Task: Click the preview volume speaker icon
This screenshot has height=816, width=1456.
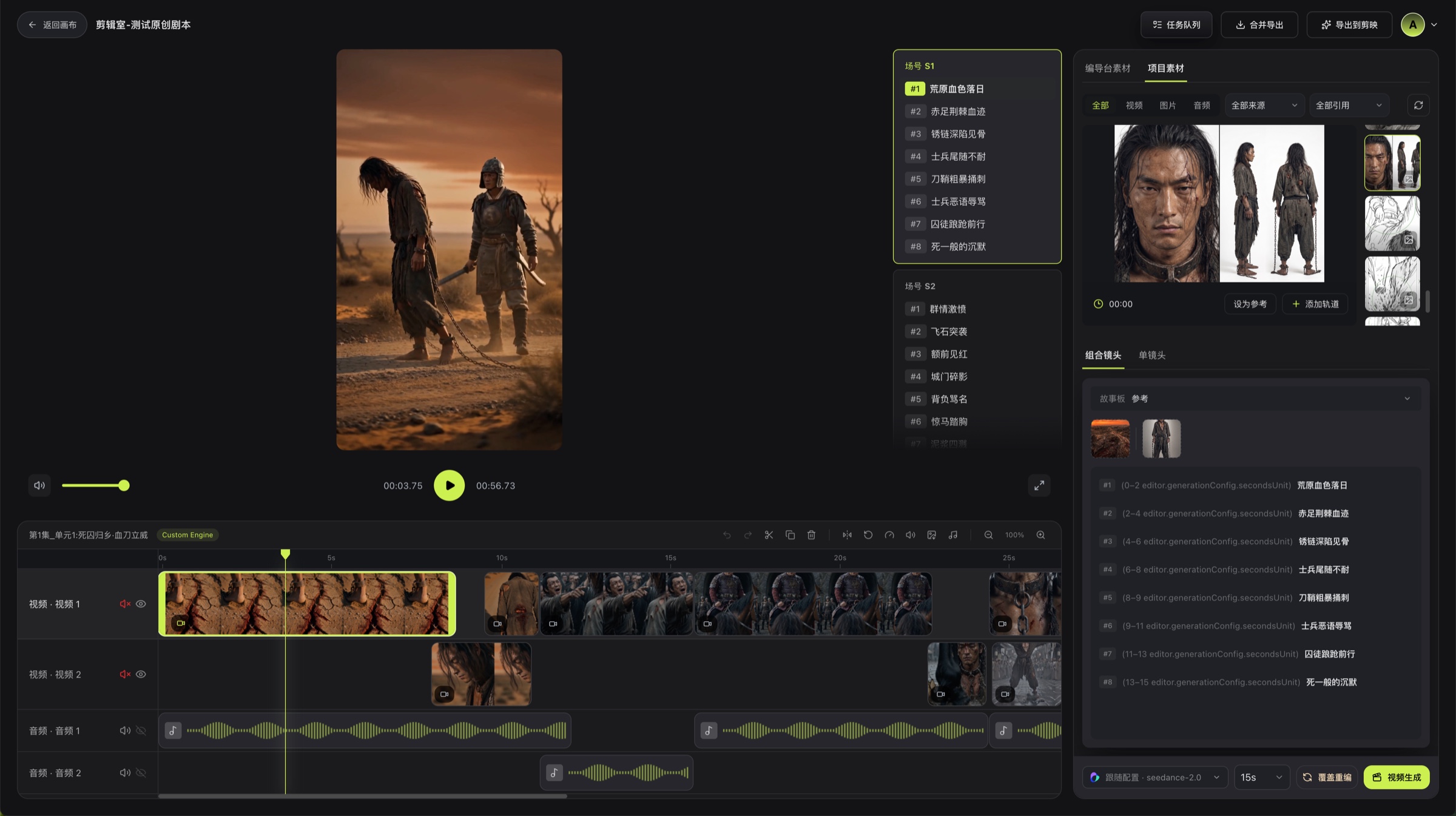Action: pos(39,485)
